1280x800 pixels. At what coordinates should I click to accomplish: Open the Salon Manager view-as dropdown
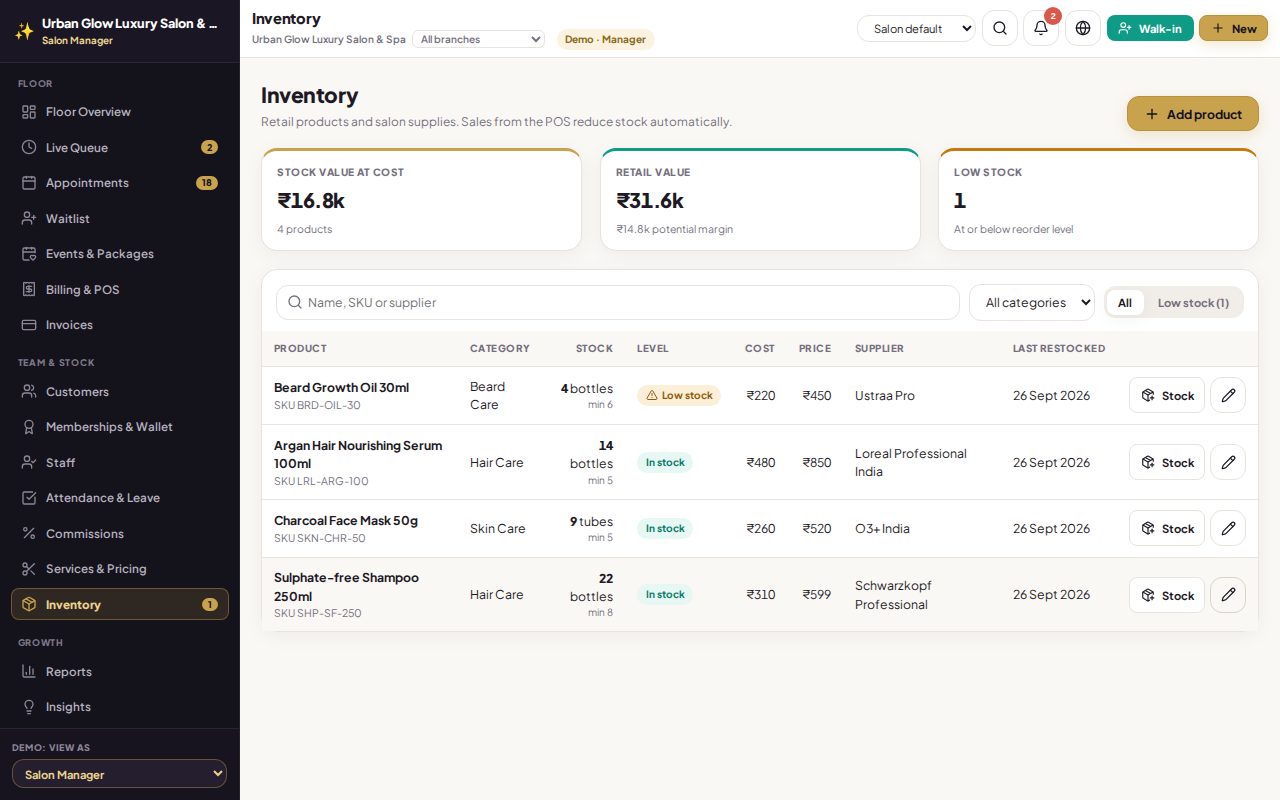pyautogui.click(x=119, y=774)
